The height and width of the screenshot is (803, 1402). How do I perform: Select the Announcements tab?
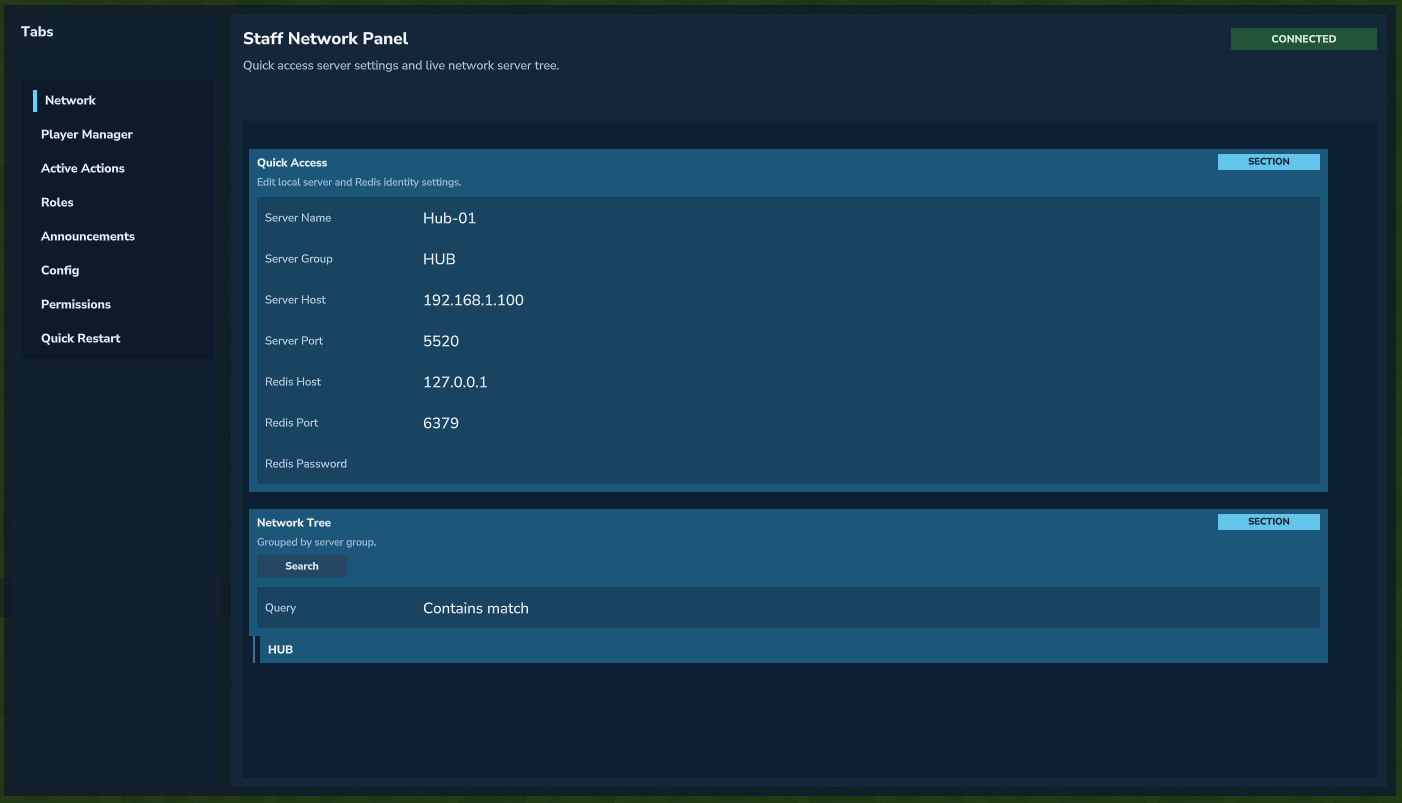[x=88, y=237]
